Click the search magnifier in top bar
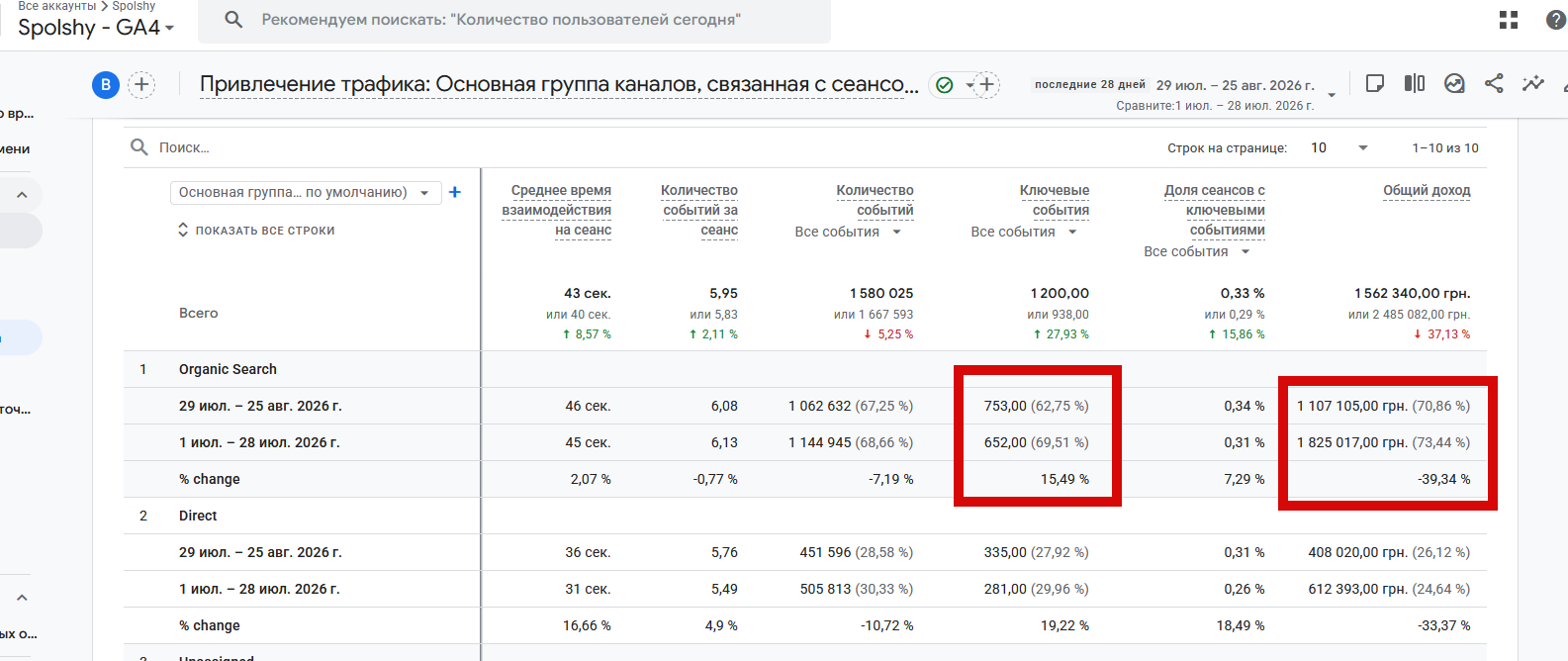Viewport: 1568px width, 661px height. pos(233,20)
